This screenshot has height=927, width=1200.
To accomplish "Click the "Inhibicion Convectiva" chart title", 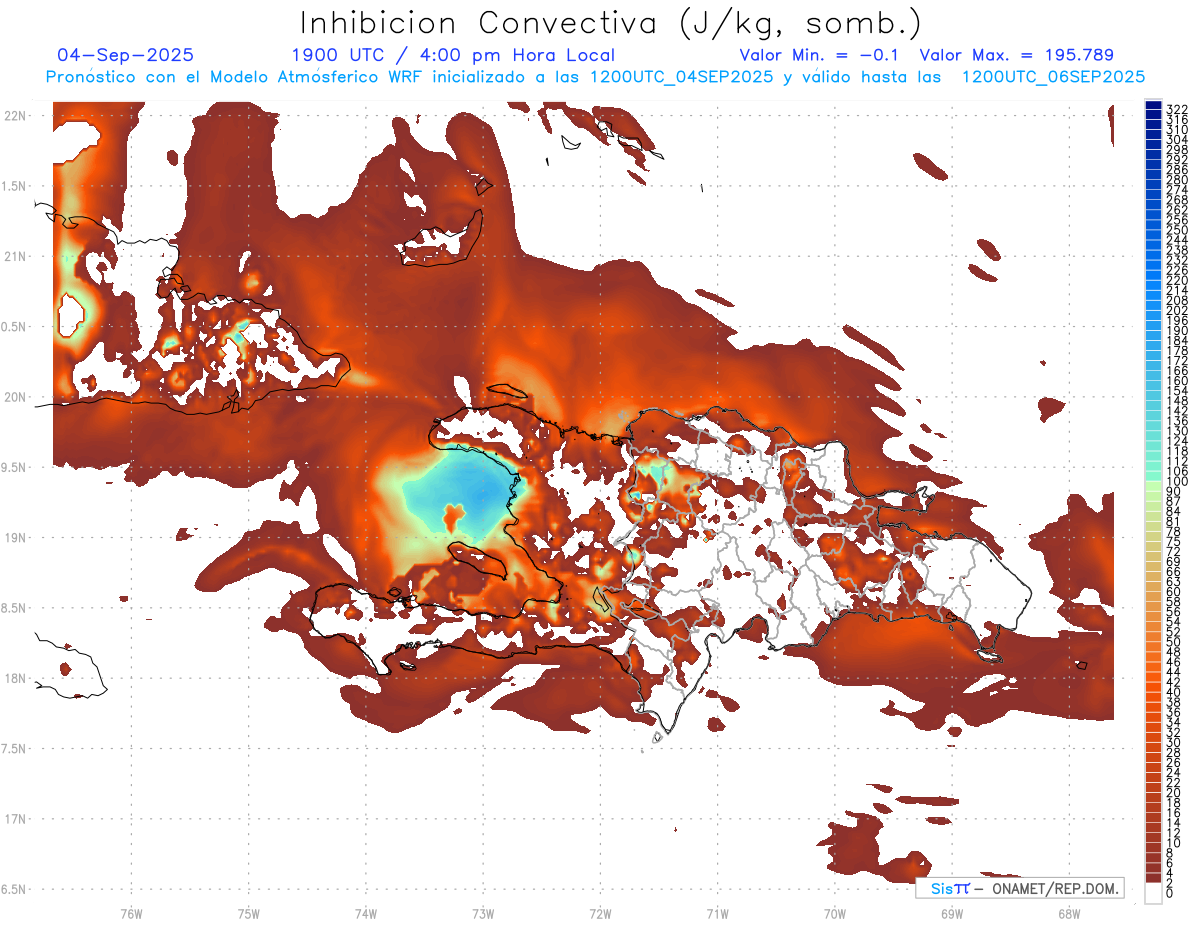I will point(611,23).
